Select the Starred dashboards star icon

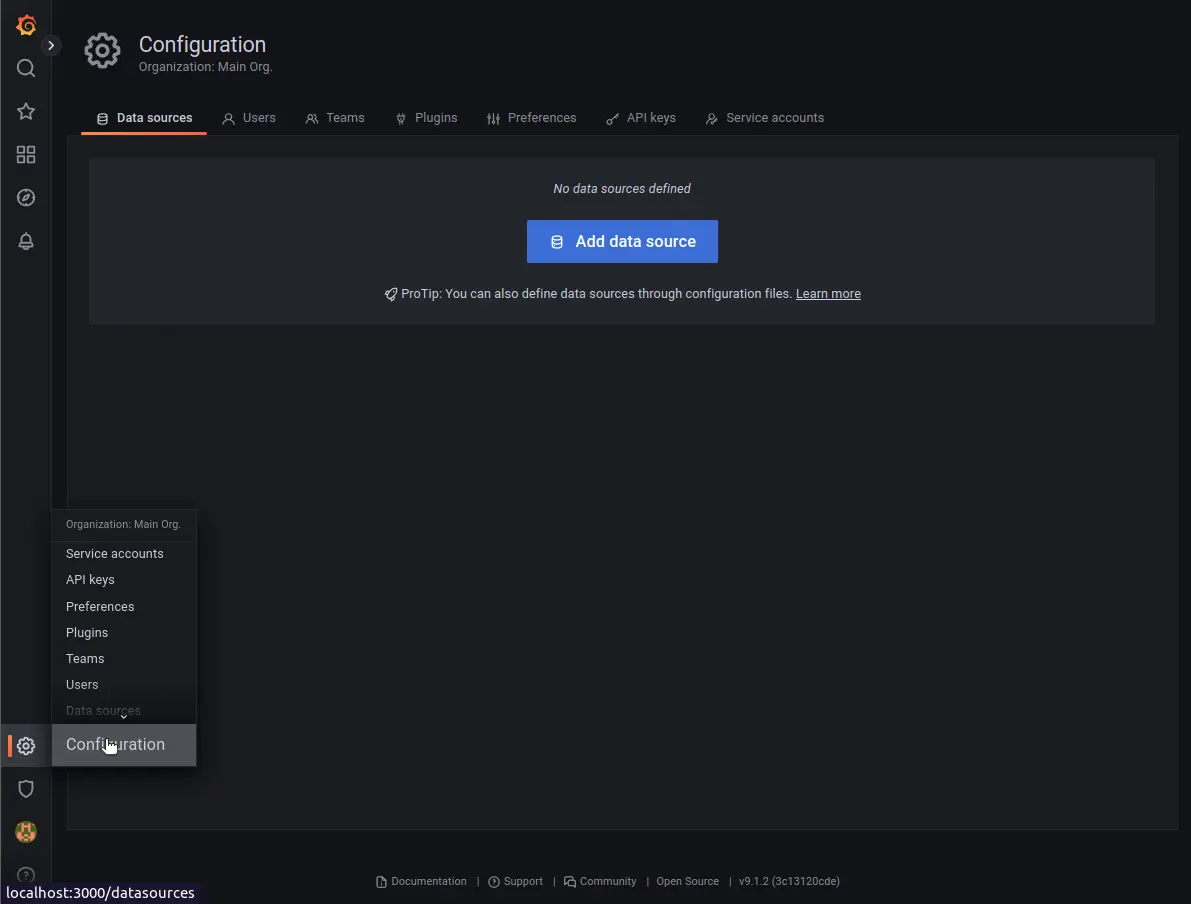25,111
